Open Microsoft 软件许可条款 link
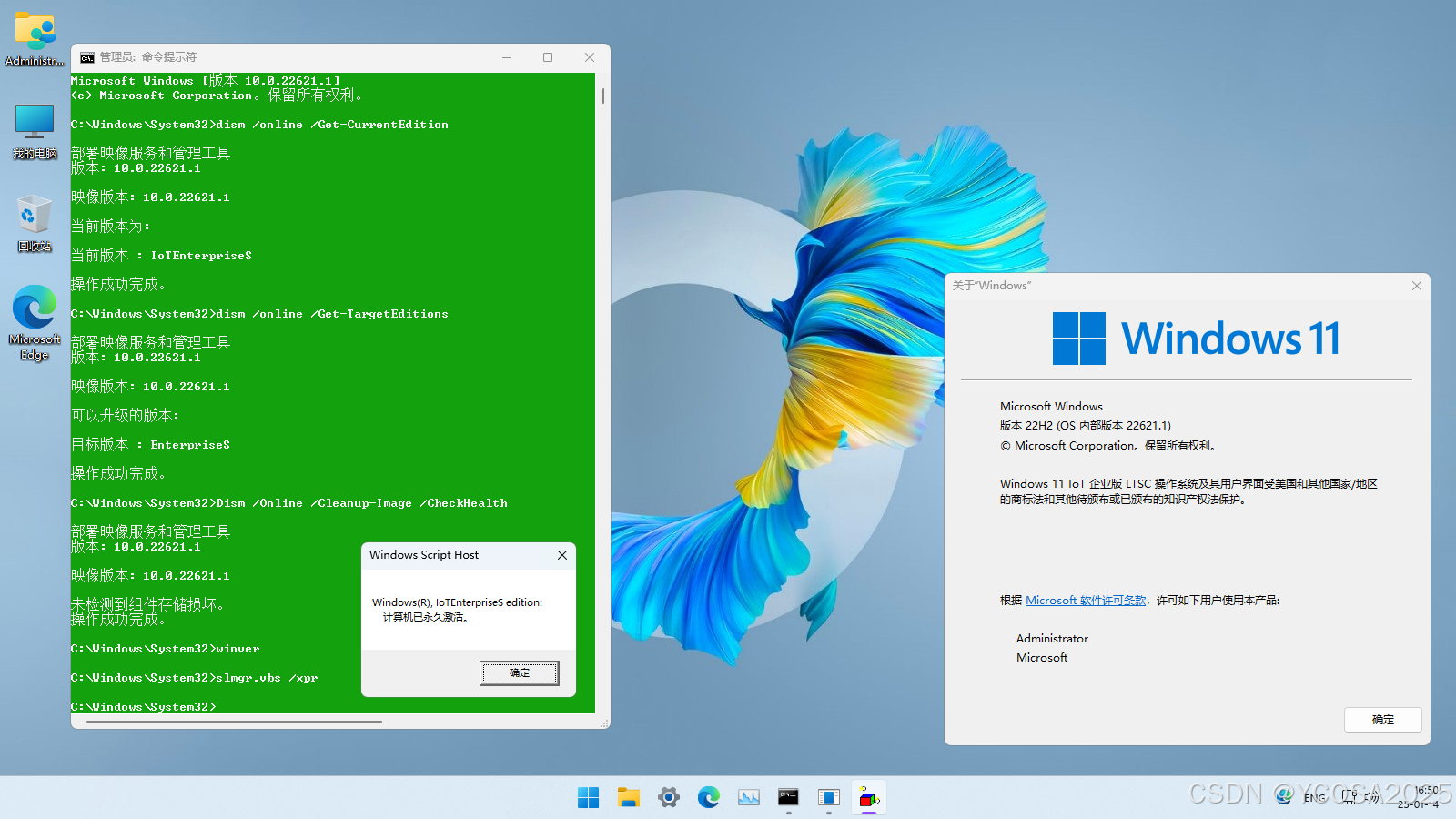Image resolution: width=1456 pixels, height=819 pixels. [1086, 601]
